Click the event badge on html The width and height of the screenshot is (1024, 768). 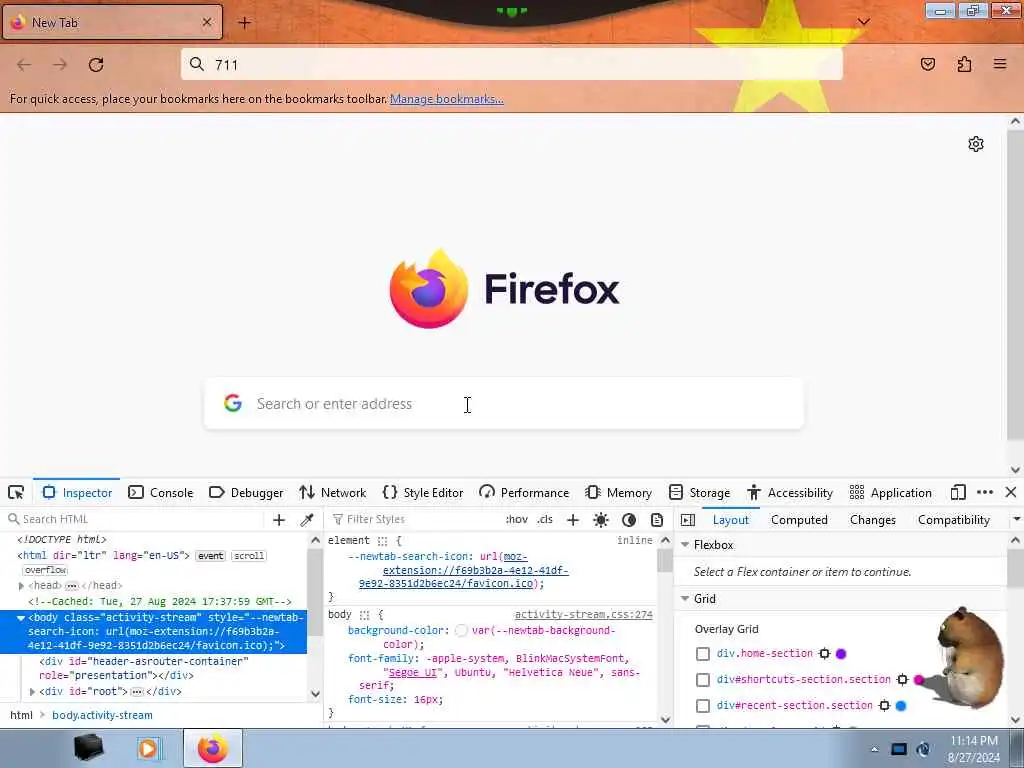coord(210,556)
